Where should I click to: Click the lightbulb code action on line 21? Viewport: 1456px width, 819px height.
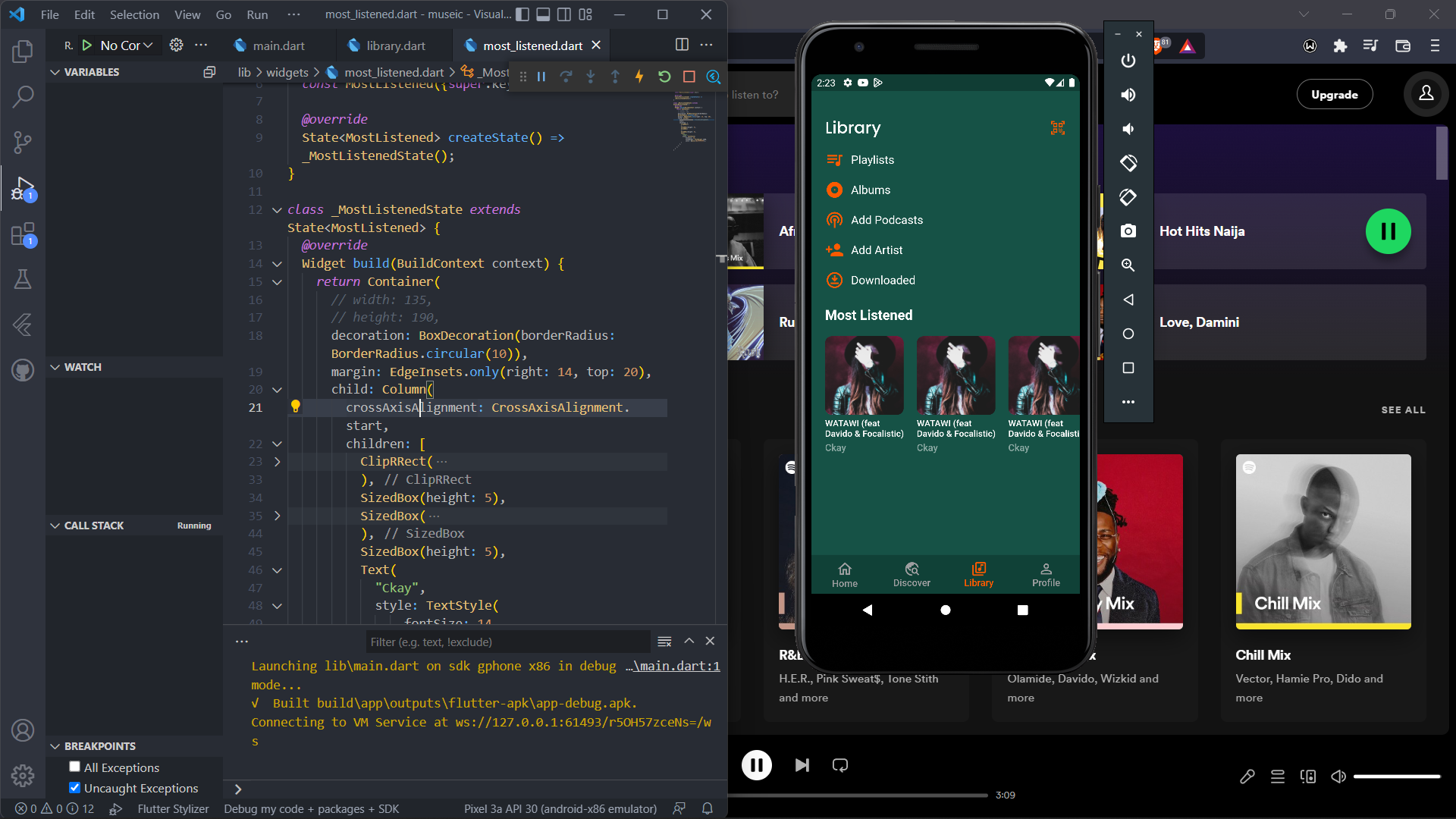[296, 407]
